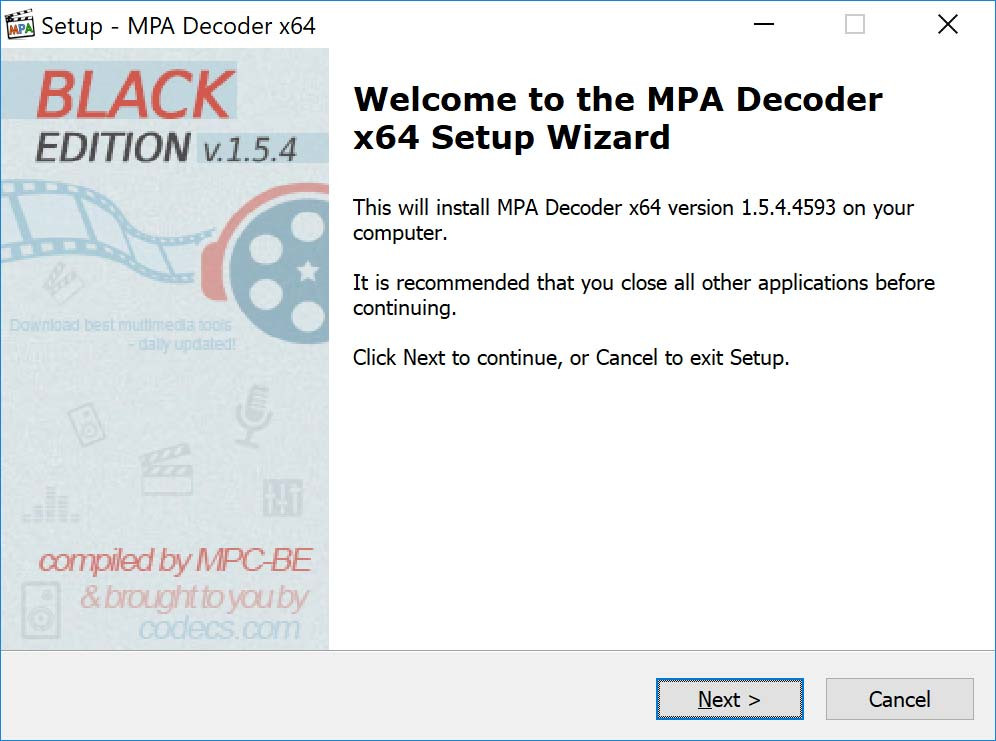Click the 'compiled by MPC-BE' text
This screenshot has height=741, width=996.
(175, 560)
